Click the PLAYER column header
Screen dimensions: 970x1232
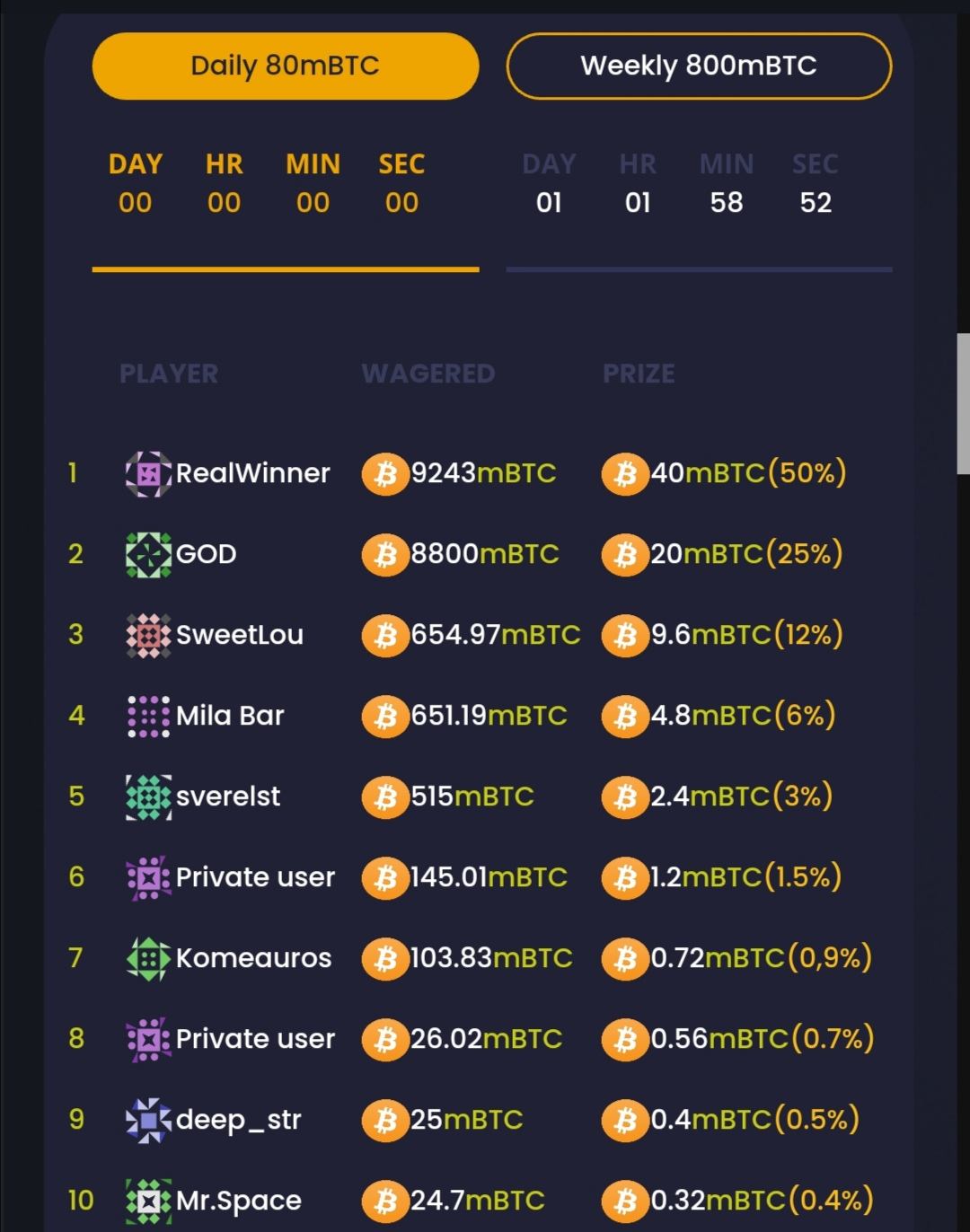point(169,374)
